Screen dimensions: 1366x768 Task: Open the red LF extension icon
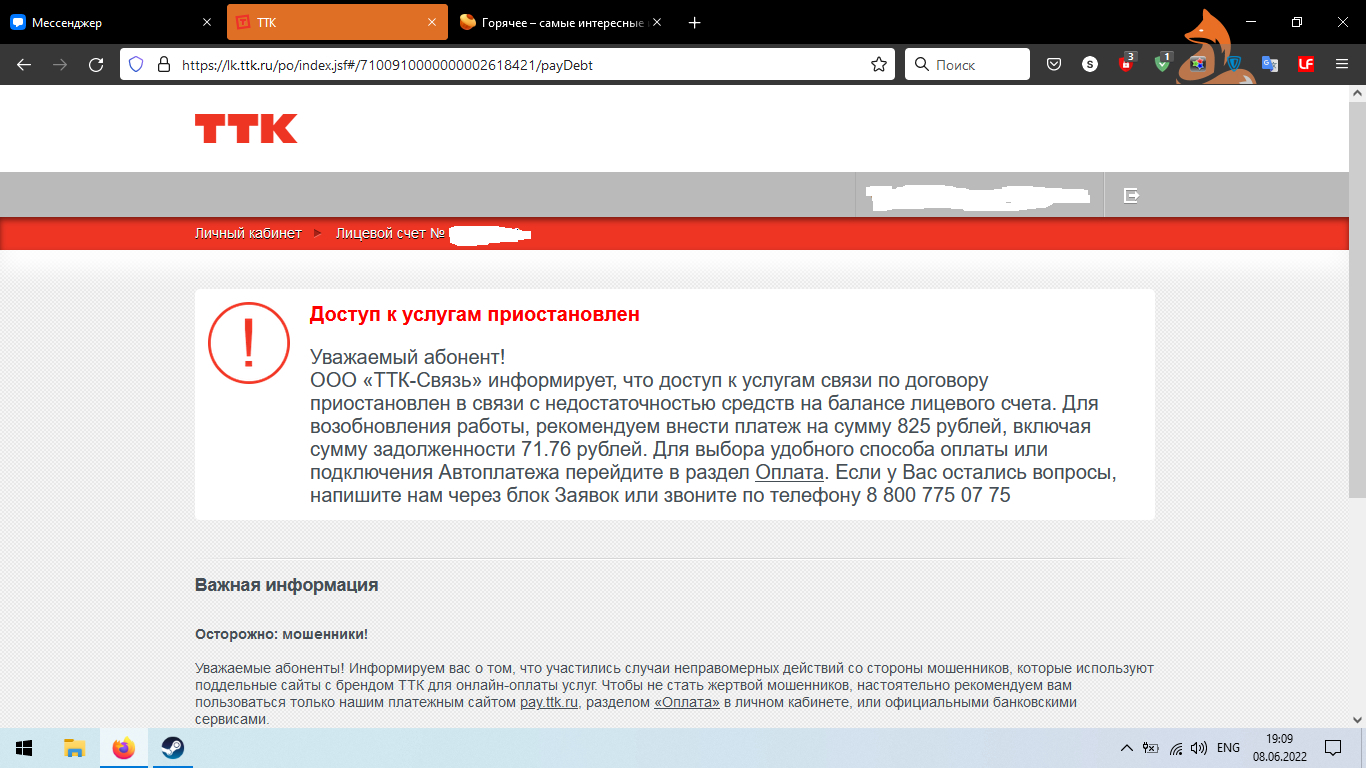[1306, 64]
